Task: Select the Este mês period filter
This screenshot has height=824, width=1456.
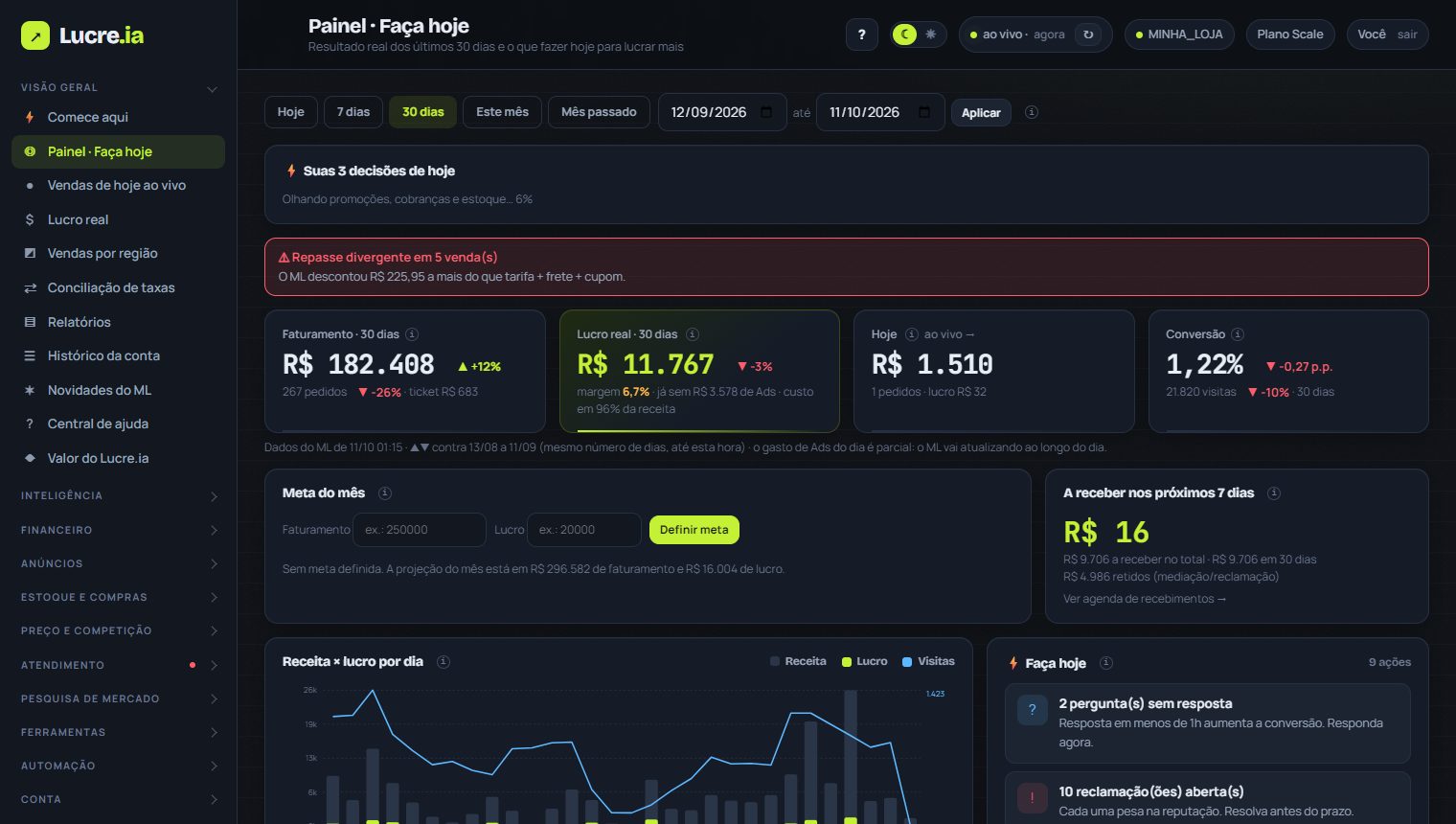Action: (502, 112)
